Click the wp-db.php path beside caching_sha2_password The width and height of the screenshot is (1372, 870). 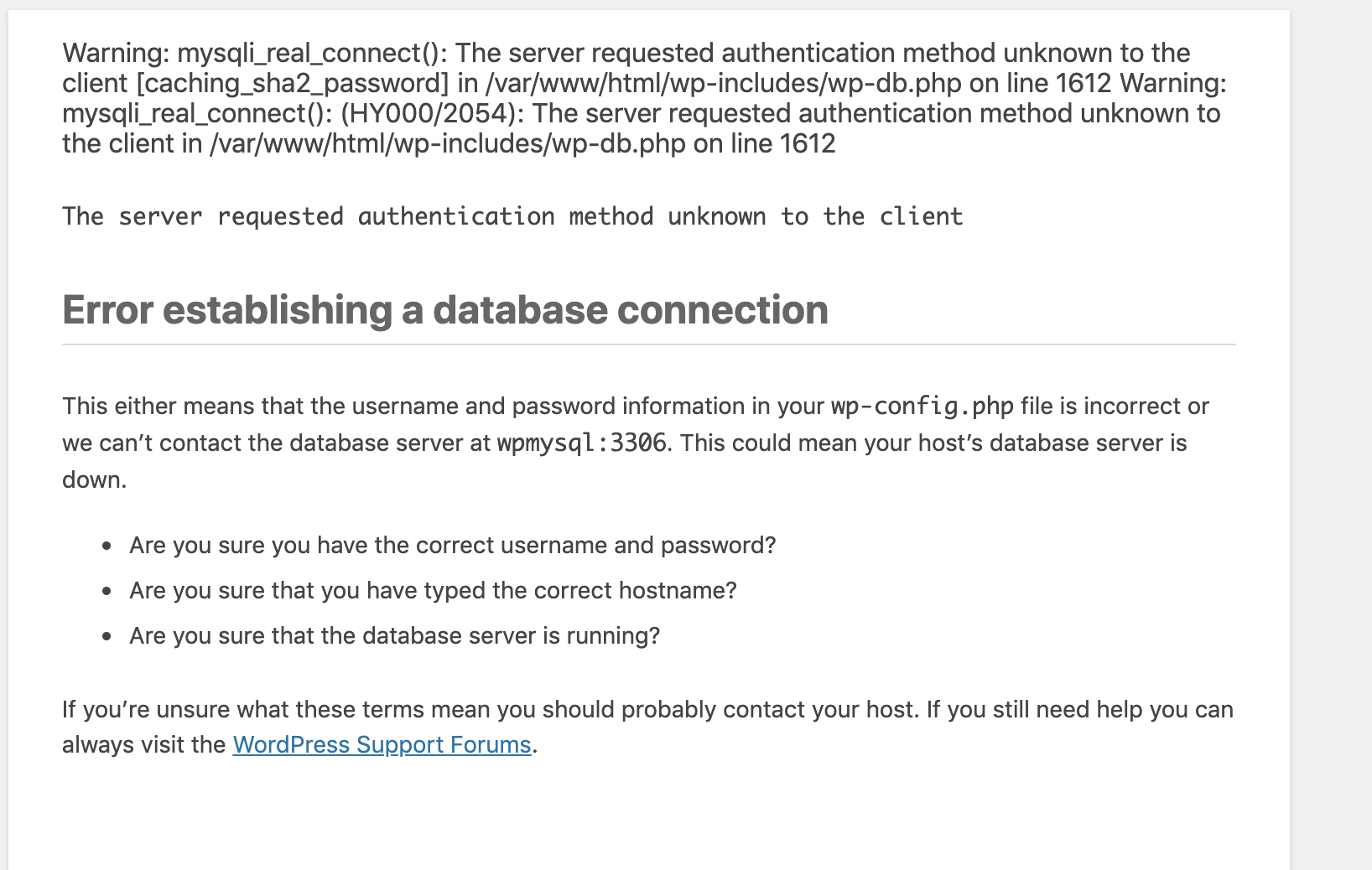pos(723,83)
